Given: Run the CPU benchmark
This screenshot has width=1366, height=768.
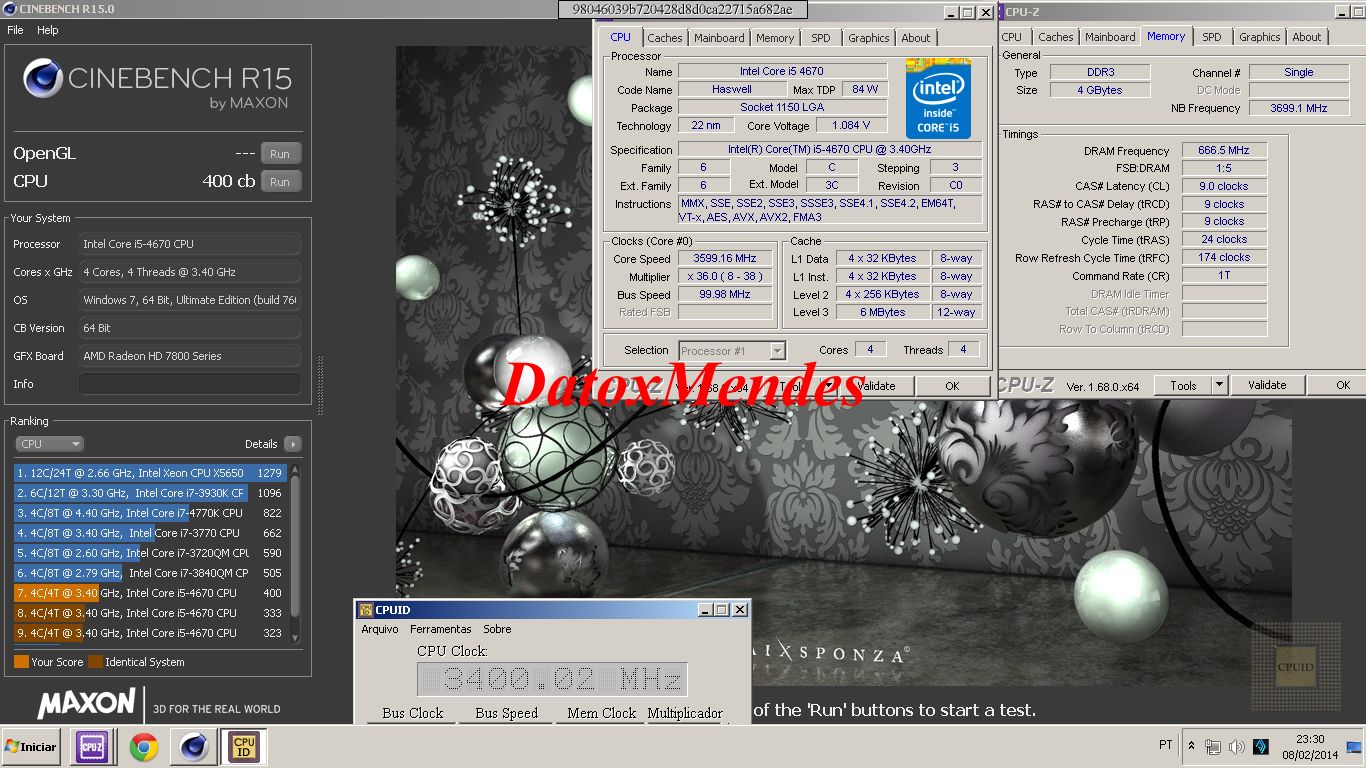Looking at the screenshot, I should pos(280,182).
